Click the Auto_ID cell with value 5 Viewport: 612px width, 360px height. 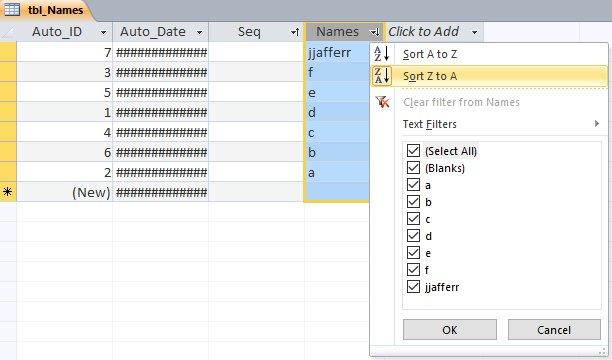[x=65, y=93]
